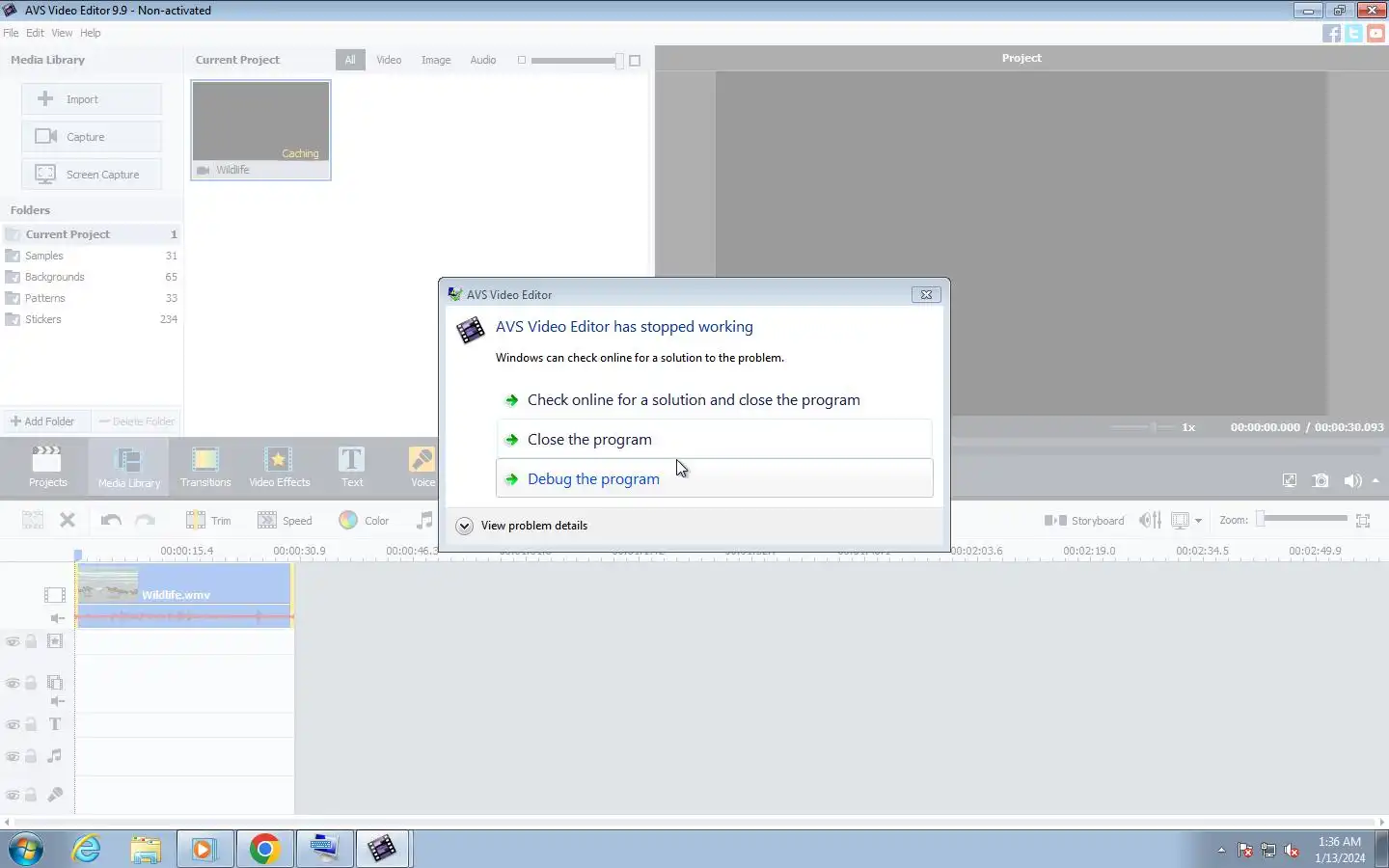Viewport: 1389px width, 868px height.
Task: Switch media filter to the Video tab
Action: click(389, 60)
